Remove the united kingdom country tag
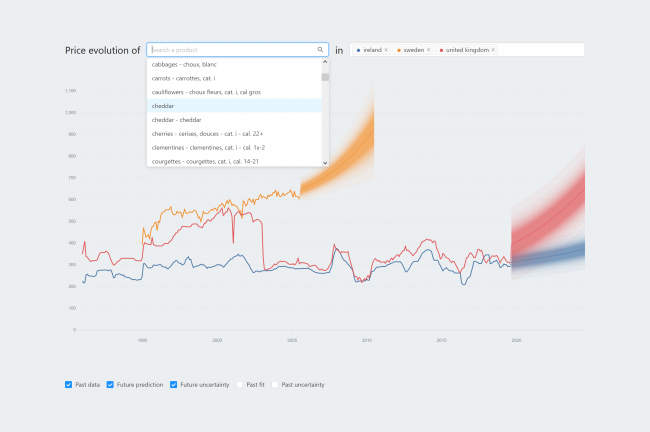Viewport: 650px width, 432px height. point(493,49)
